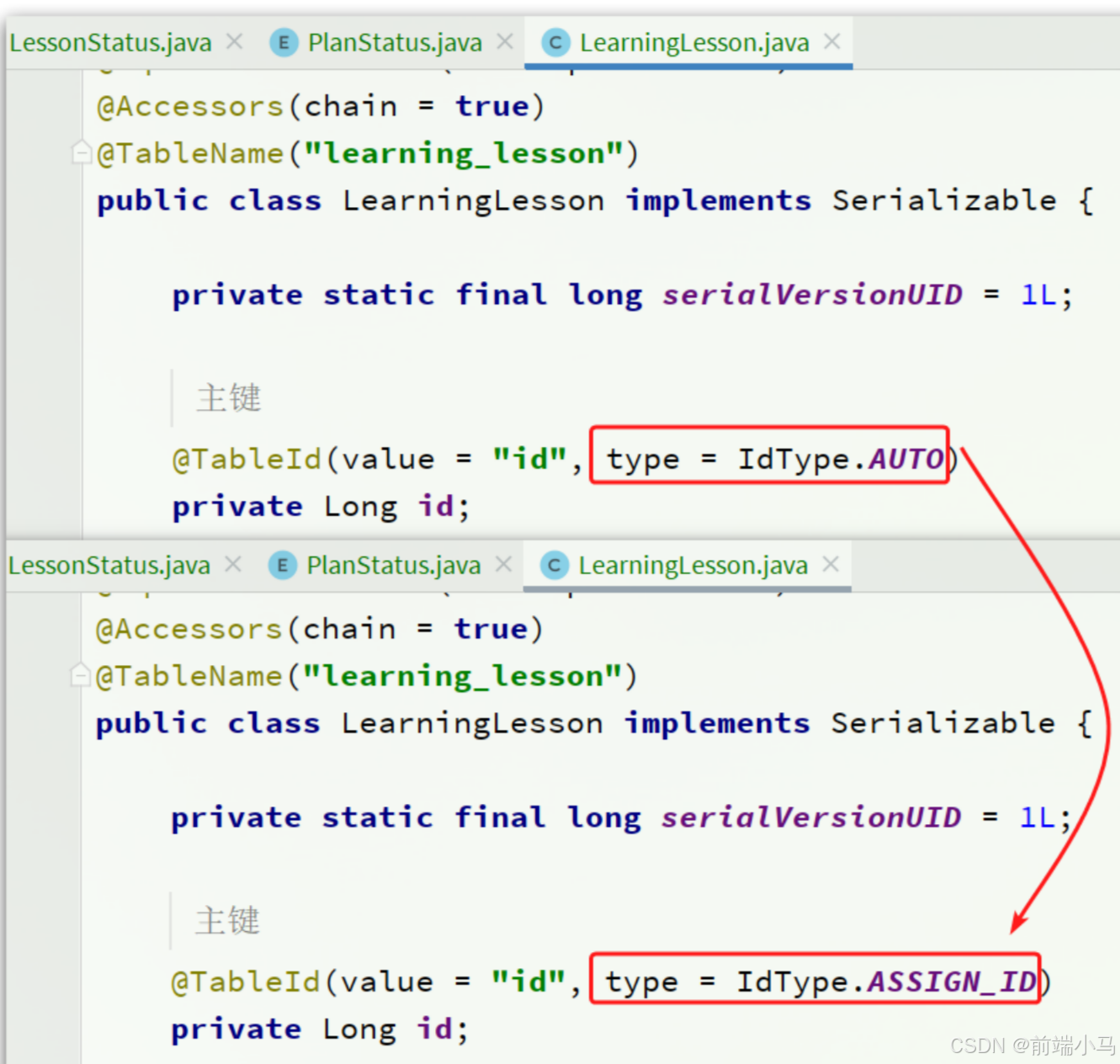The height and width of the screenshot is (1064, 1120).
Task: Click serialVersionUID field in bottom editor
Action: point(810,817)
